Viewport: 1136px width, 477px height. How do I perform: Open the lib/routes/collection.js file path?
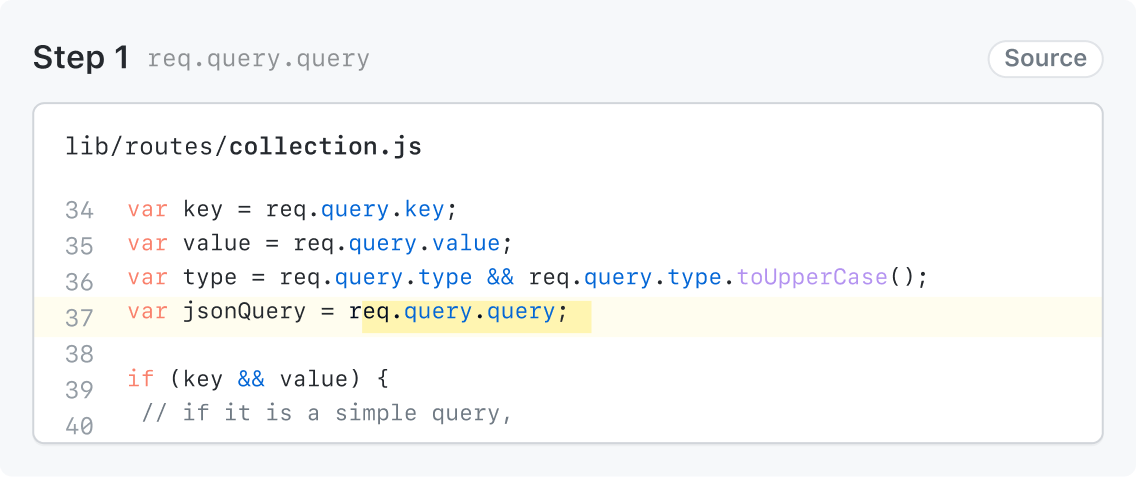click(243, 147)
